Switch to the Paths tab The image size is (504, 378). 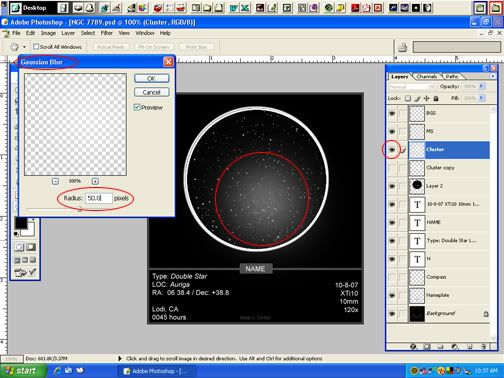(x=452, y=76)
